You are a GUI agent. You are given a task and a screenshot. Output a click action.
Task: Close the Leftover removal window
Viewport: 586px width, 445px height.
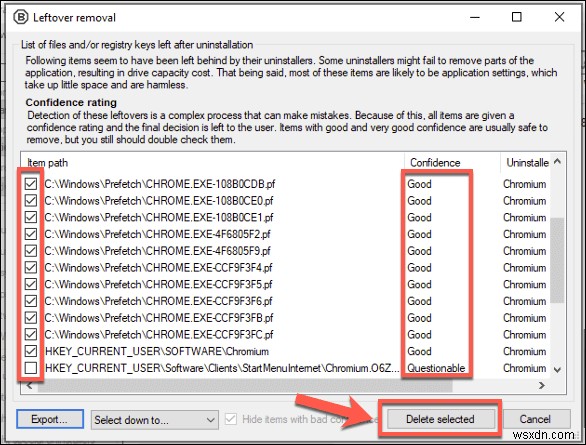559,17
